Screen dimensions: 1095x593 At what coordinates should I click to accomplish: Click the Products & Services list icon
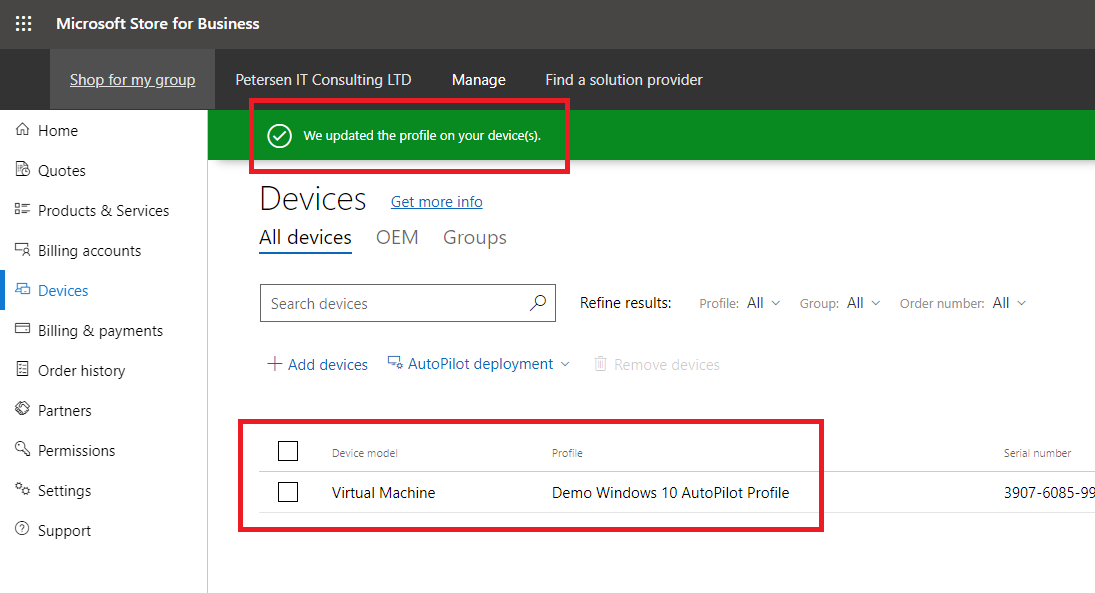click(22, 210)
